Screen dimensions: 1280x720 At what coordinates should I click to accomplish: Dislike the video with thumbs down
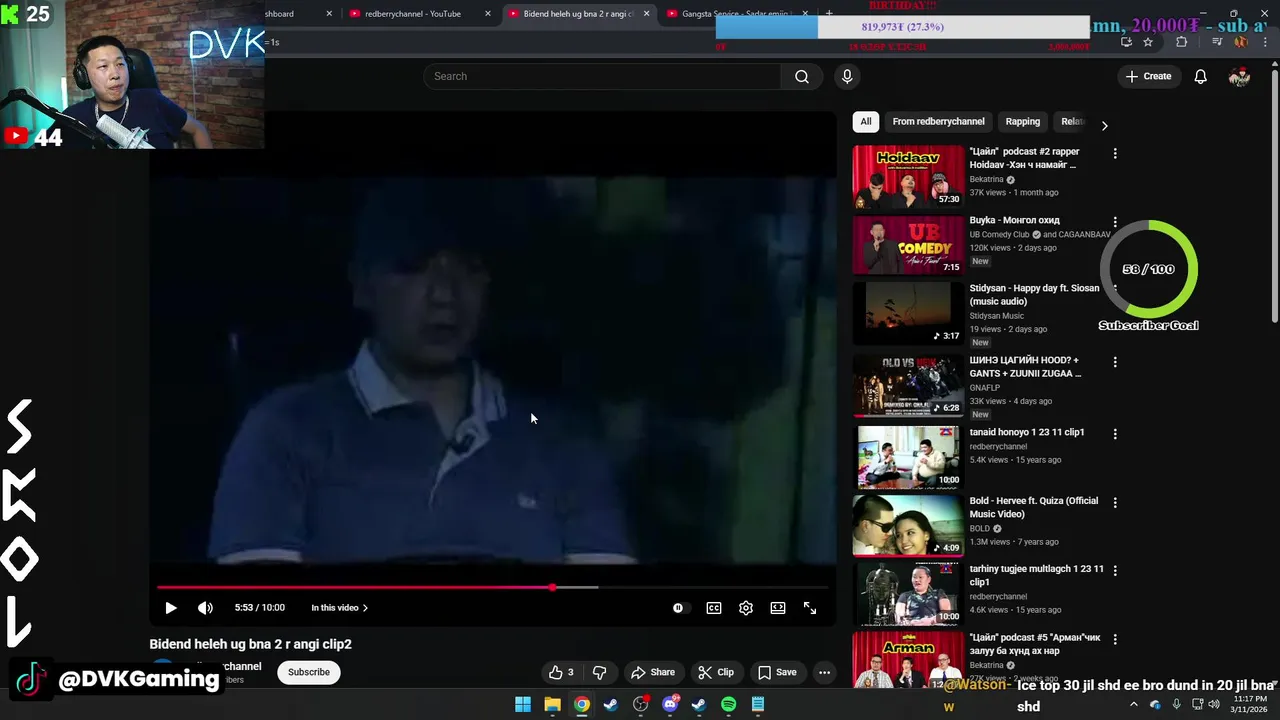tap(600, 672)
